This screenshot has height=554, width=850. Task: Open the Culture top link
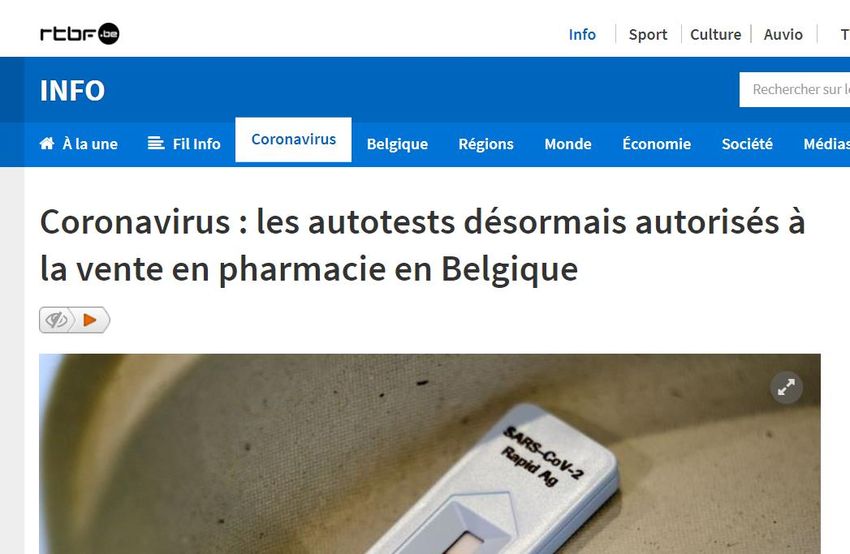[716, 35]
